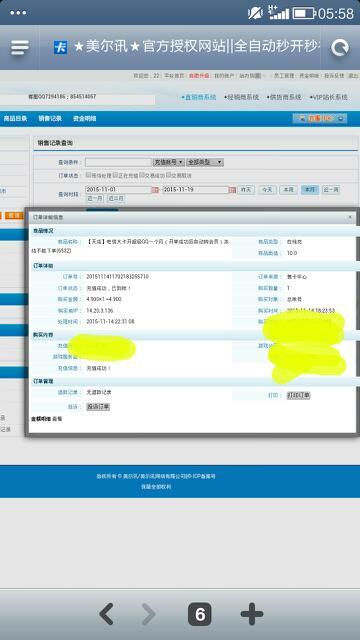Tap the signal strength bars icon
Viewport: 360px width, 640px height.
(x=279, y=13)
